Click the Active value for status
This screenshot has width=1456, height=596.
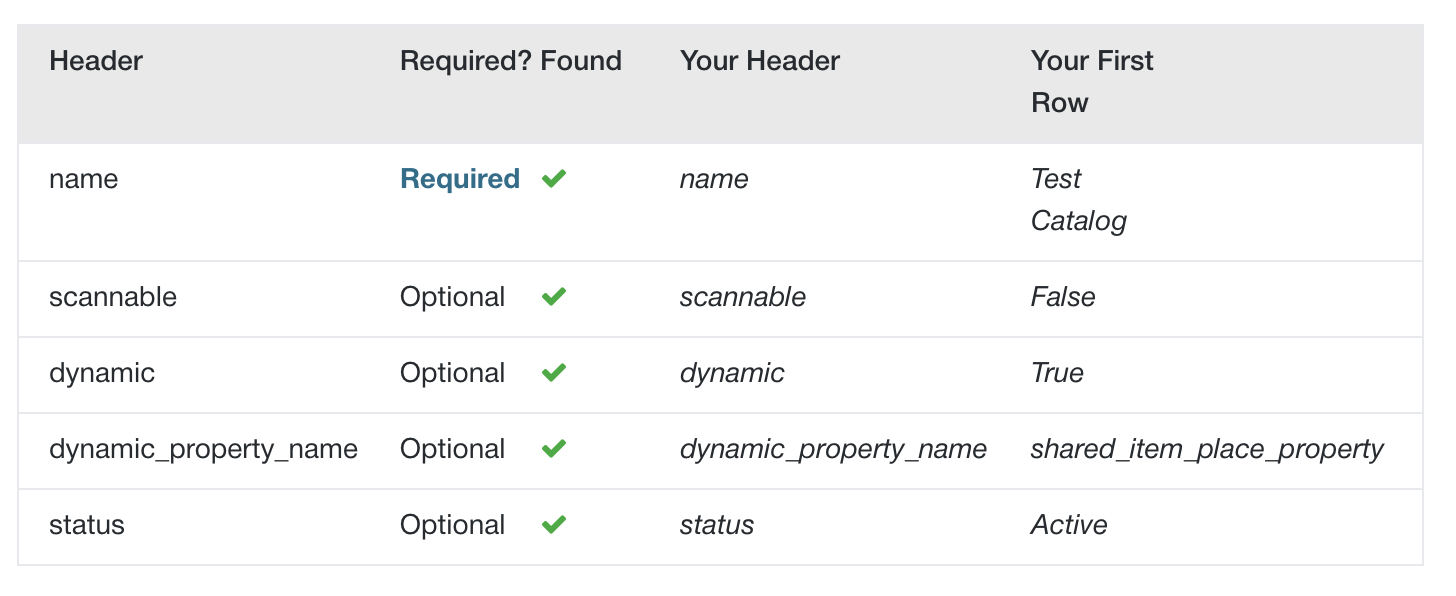click(1069, 525)
